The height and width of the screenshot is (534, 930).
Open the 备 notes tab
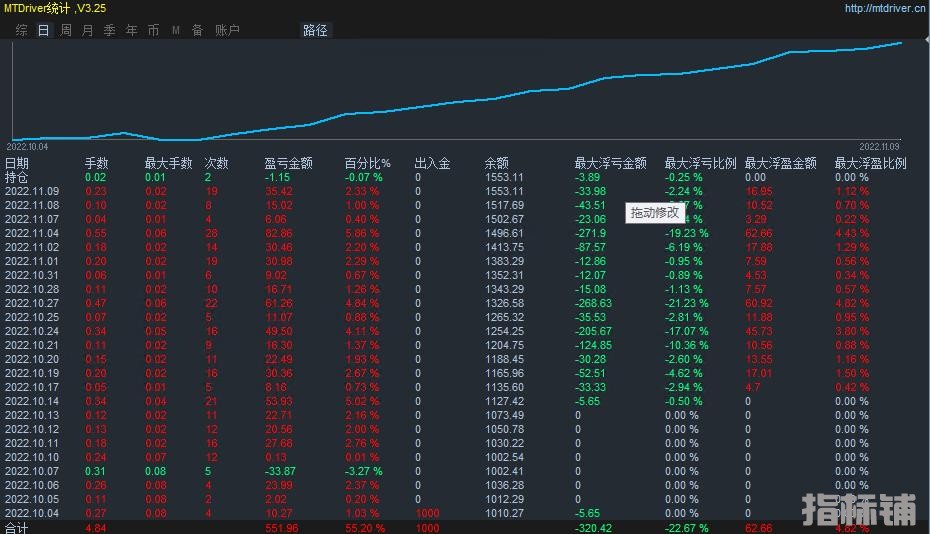pos(197,30)
